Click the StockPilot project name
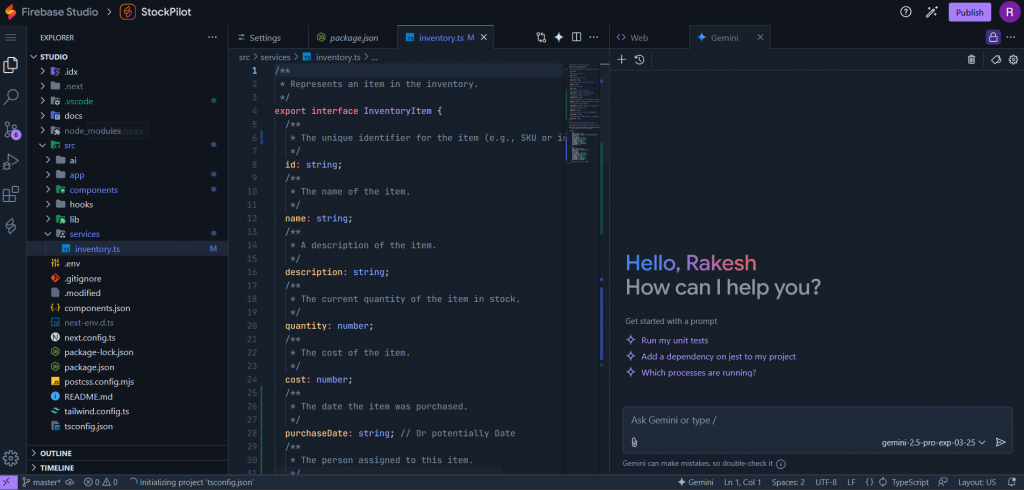The image size is (1024, 490). [x=166, y=12]
